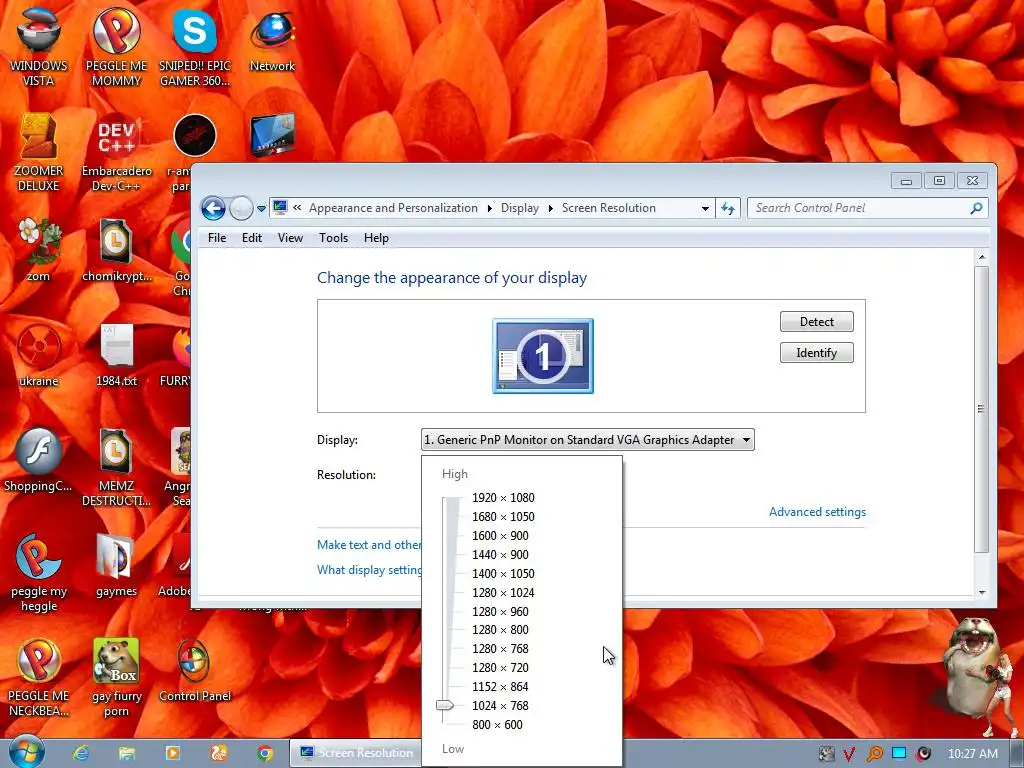The height and width of the screenshot is (768, 1024).
Task: Select the gaymes folder icon
Action: (116, 565)
